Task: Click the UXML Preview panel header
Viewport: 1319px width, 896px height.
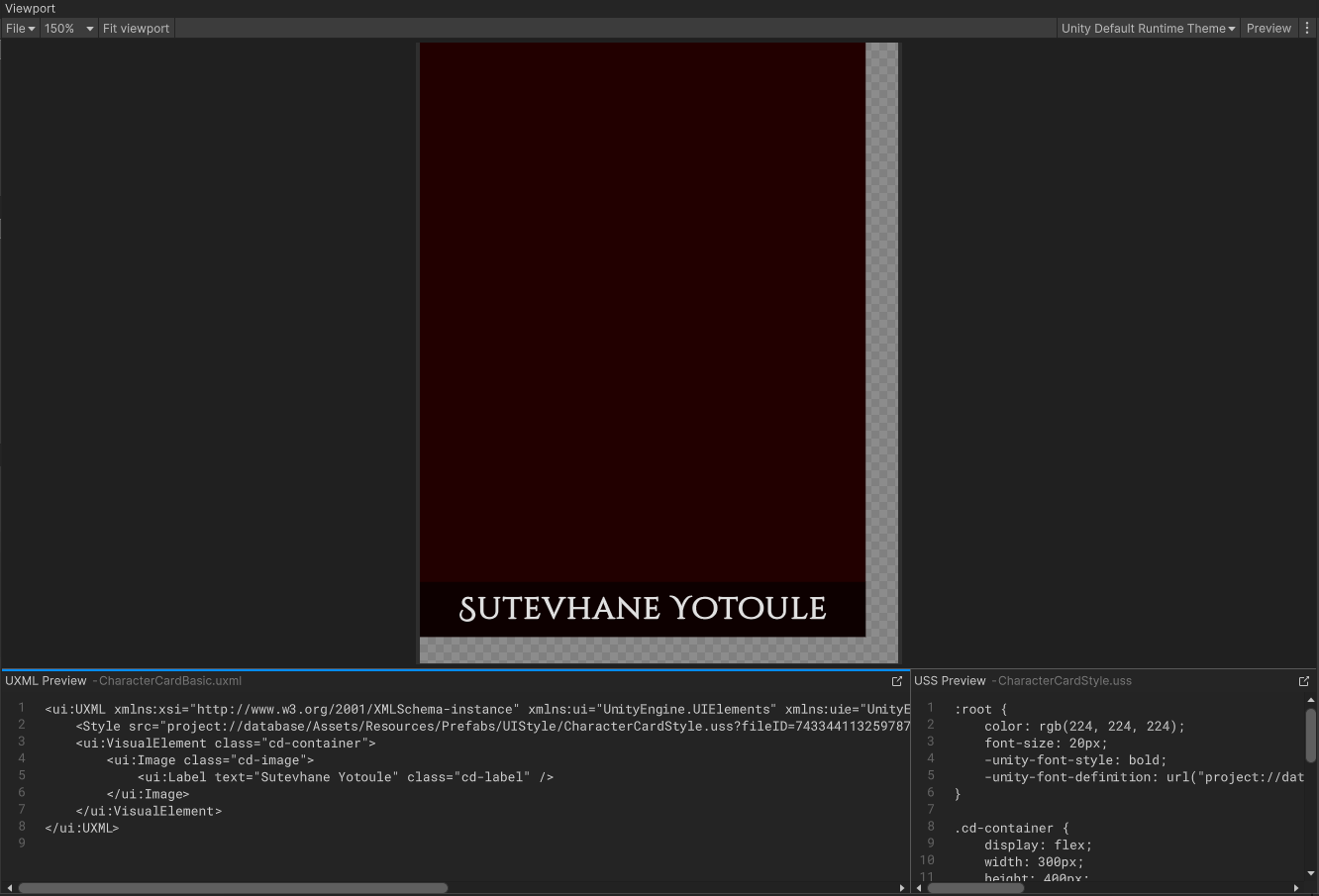Action: point(46,681)
